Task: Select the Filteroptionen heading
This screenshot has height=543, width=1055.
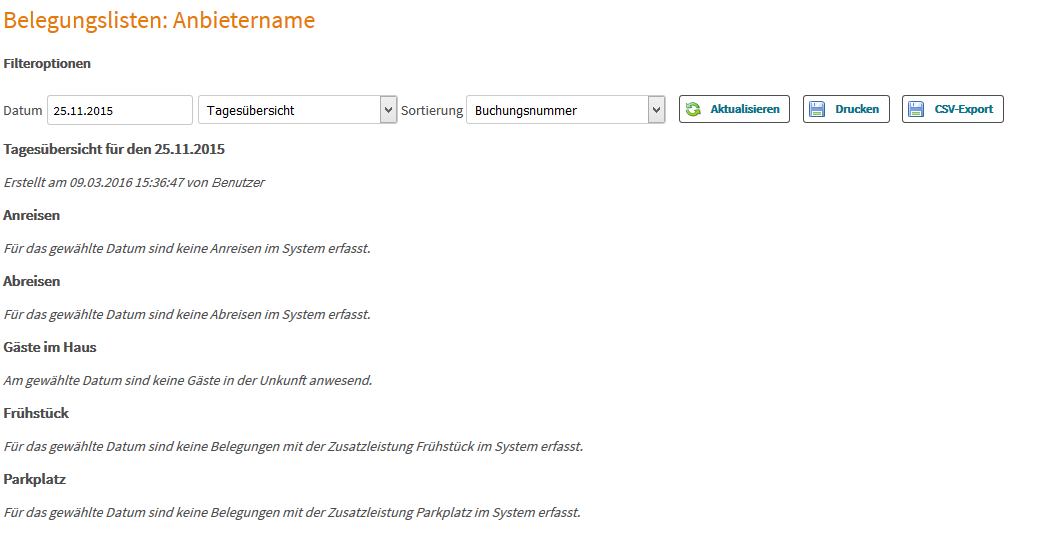Action: click(47, 63)
